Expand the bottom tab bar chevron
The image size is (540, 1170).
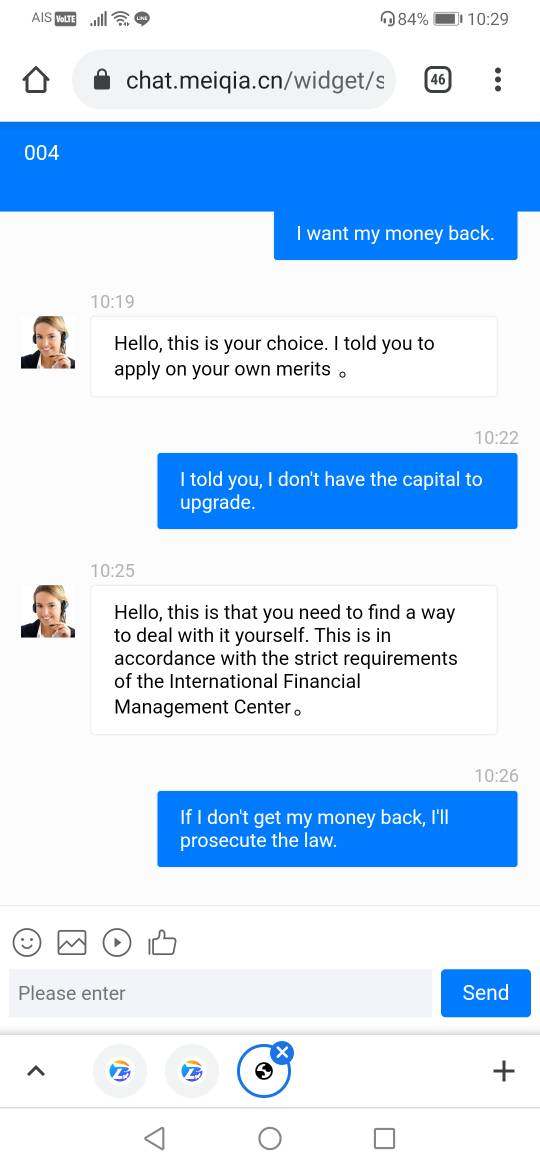(x=35, y=1072)
